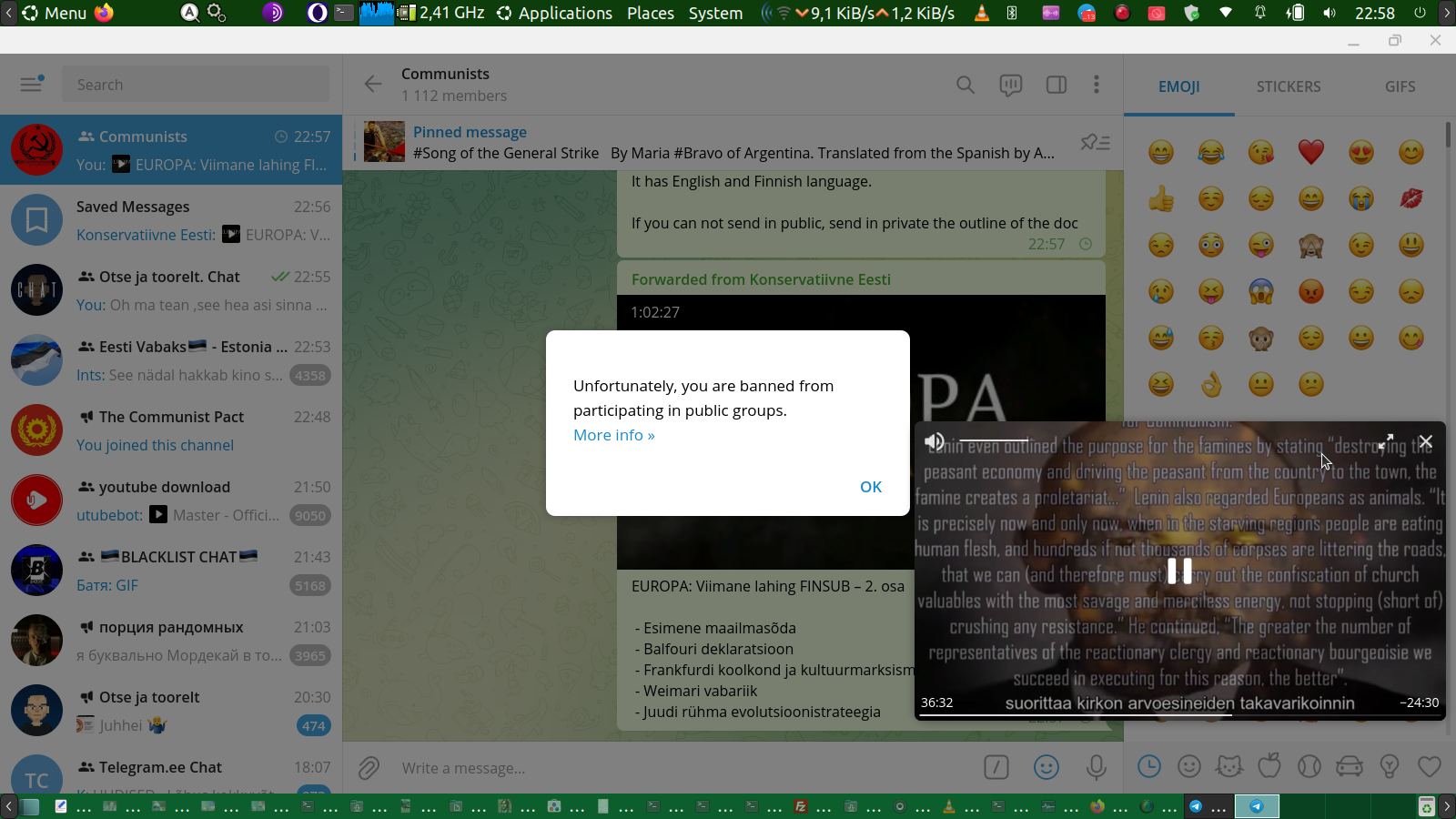Image resolution: width=1456 pixels, height=819 pixels.
Task: Open the Menu launcher in top panel
Action: (x=55, y=13)
